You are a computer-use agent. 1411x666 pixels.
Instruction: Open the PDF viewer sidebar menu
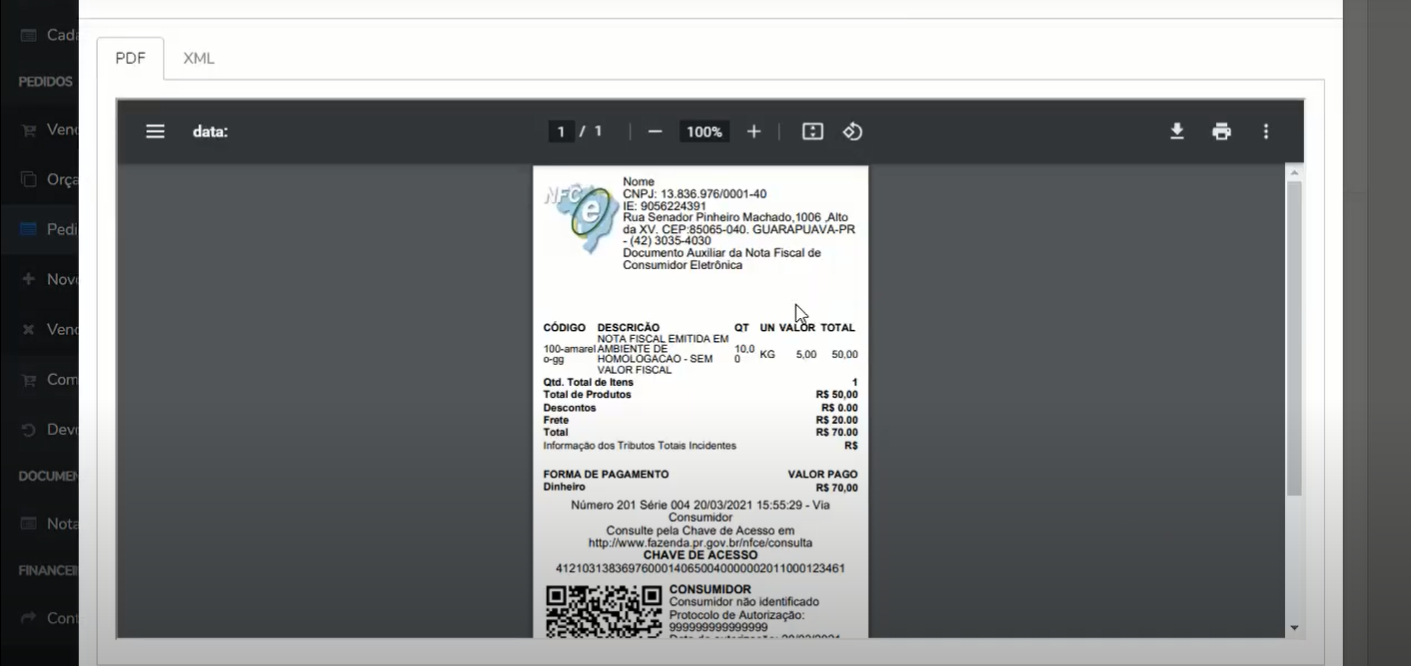pos(155,131)
